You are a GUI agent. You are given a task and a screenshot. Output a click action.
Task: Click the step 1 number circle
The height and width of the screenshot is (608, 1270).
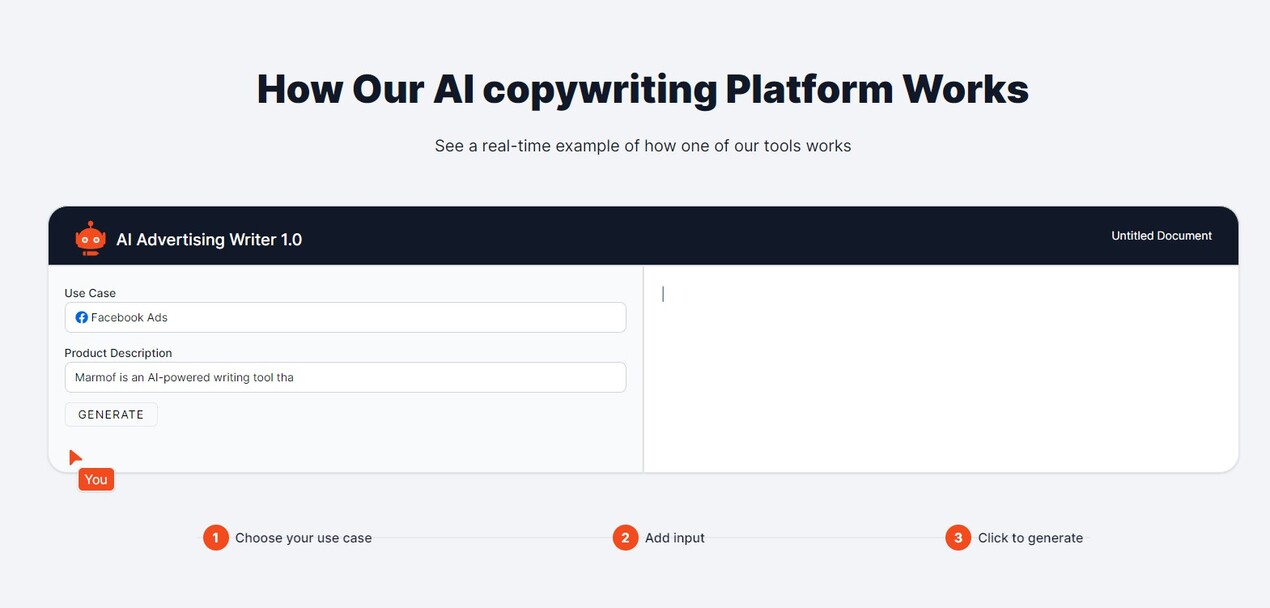[215, 538]
